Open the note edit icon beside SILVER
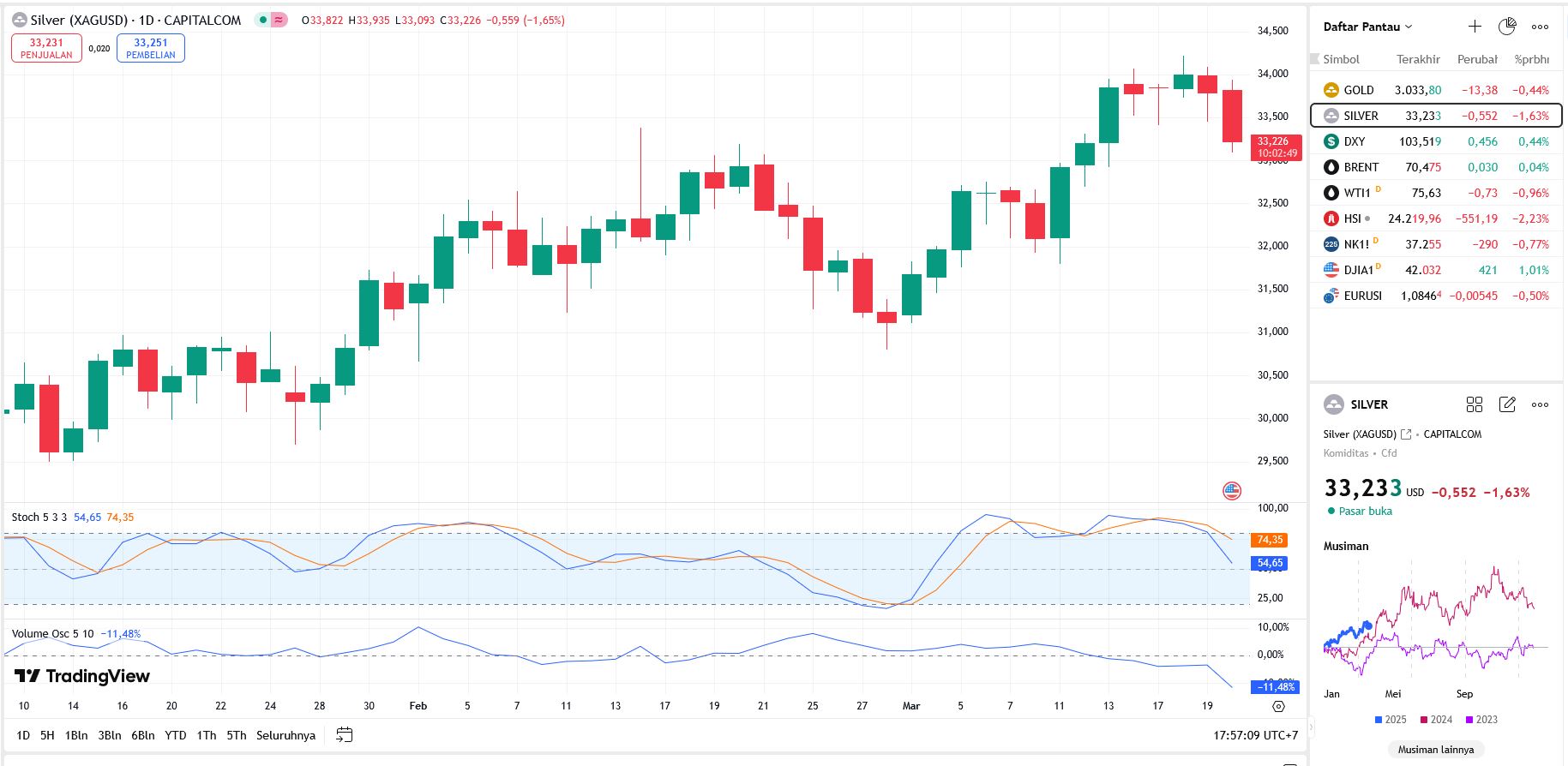Viewport: 1568px width, 766px height. [x=1507, y=404]
